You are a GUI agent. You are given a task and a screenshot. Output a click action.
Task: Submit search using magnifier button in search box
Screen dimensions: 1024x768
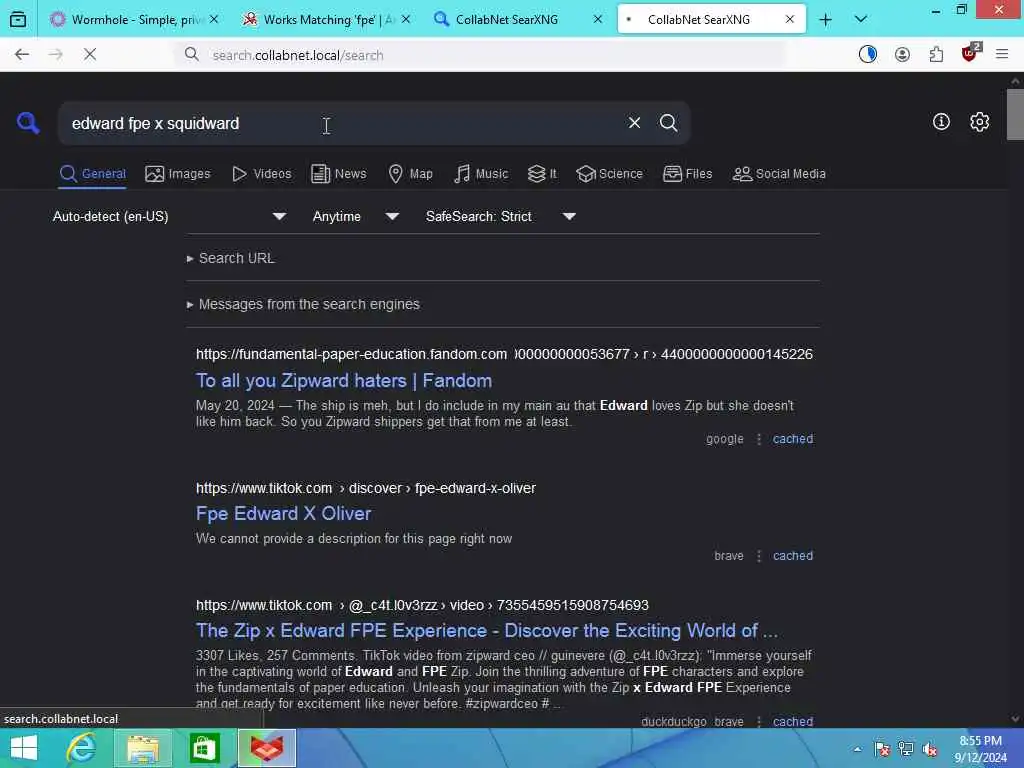click(668, 123)
